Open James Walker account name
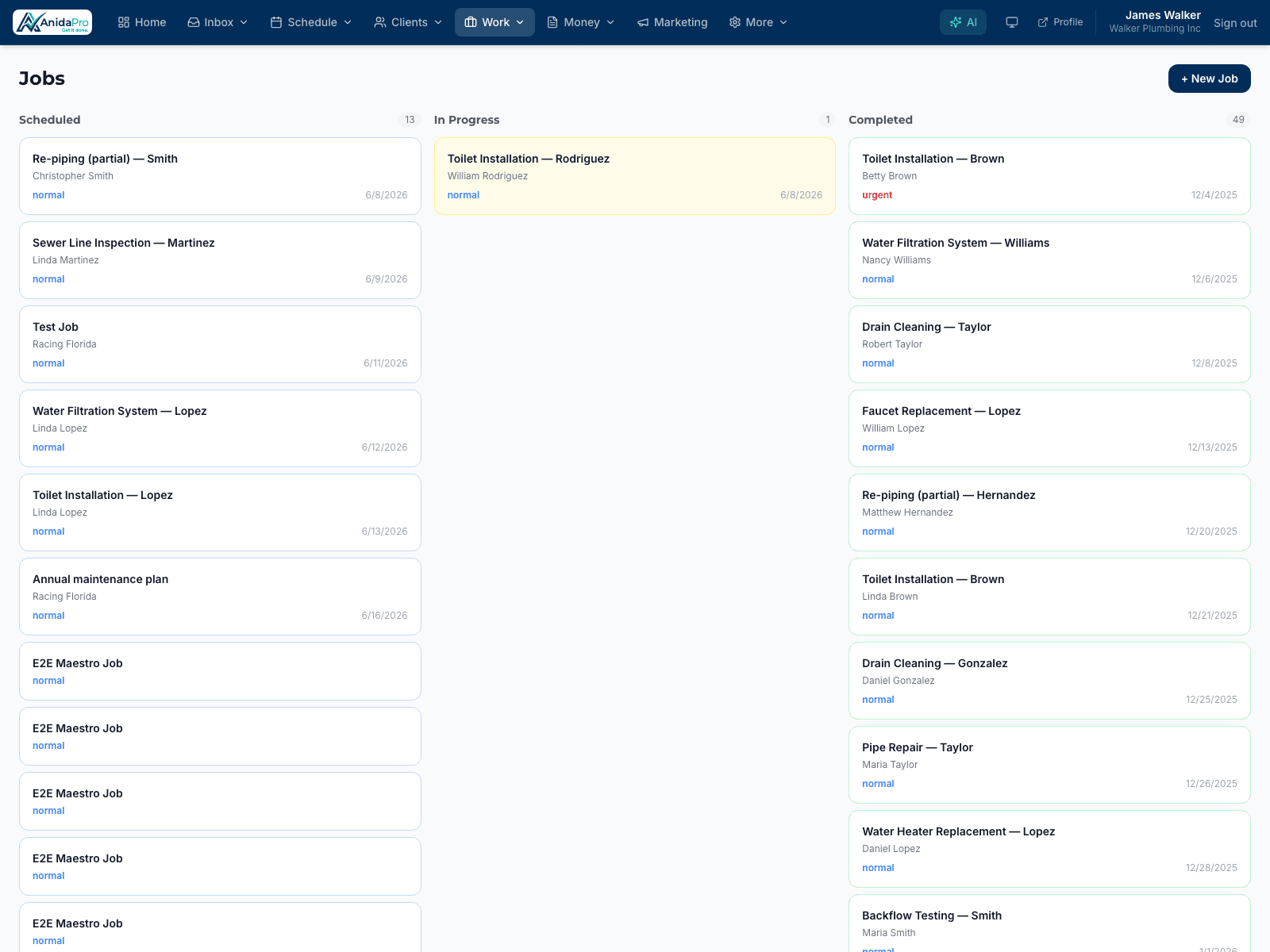 [1163, 15]
